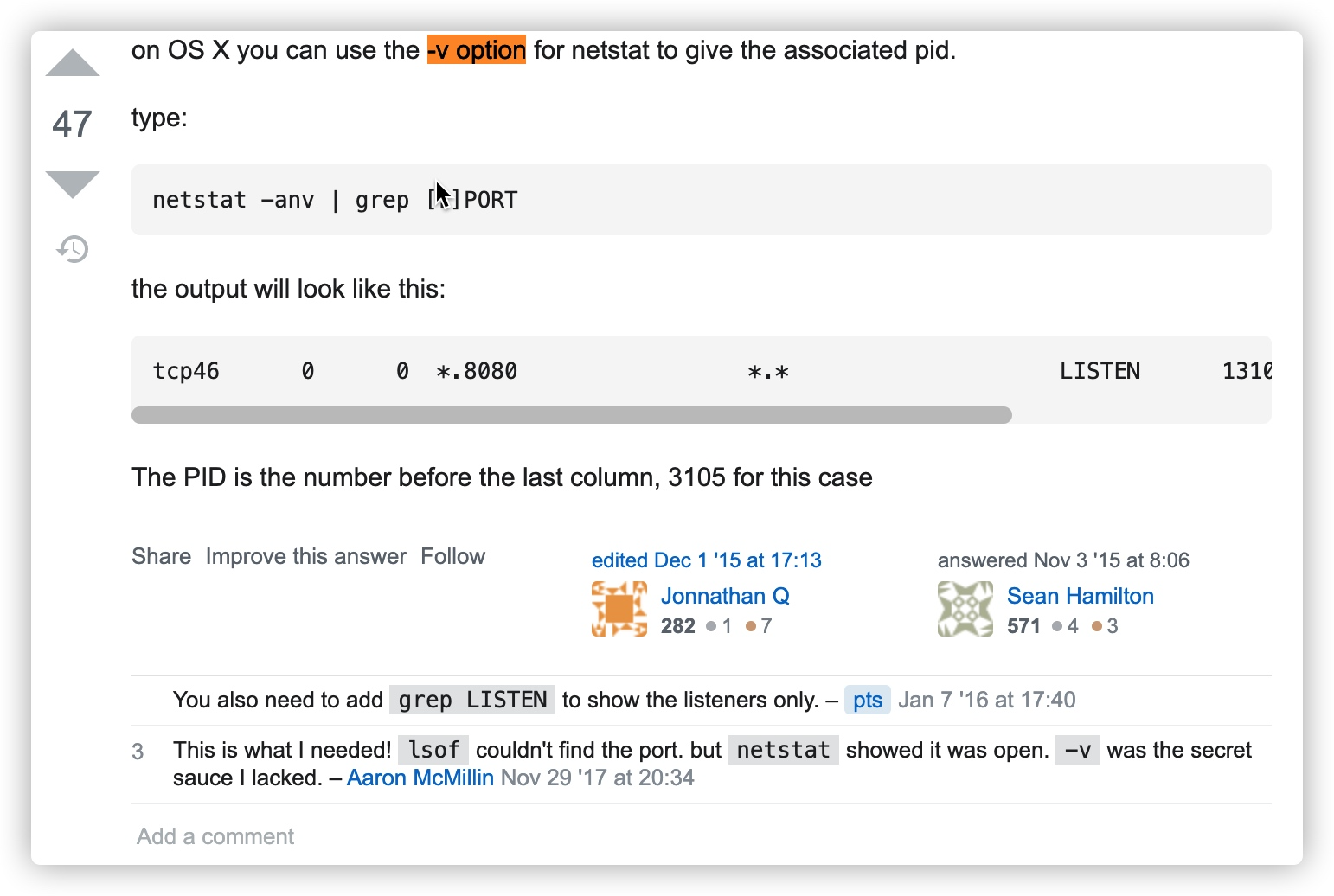Click the 'Jan 7 '16 at 17:40' comment timestamp

[986, 700]
